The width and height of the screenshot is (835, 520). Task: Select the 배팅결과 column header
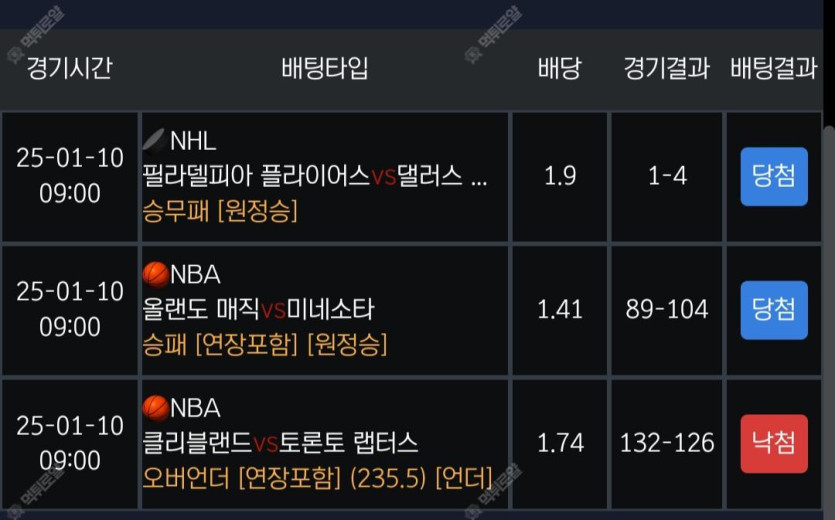[774, 68]
